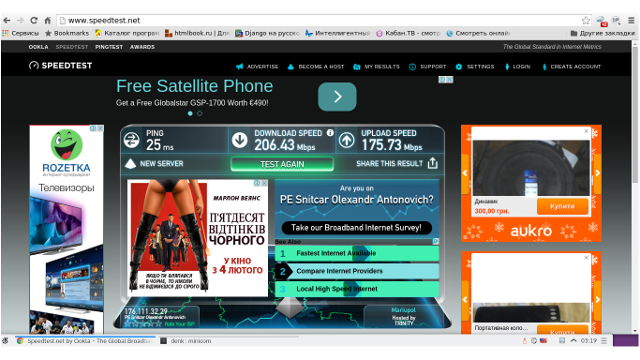Open BECOME A HOST link
The height and width of the screenshot is (360, 640).
click(316, 67)
